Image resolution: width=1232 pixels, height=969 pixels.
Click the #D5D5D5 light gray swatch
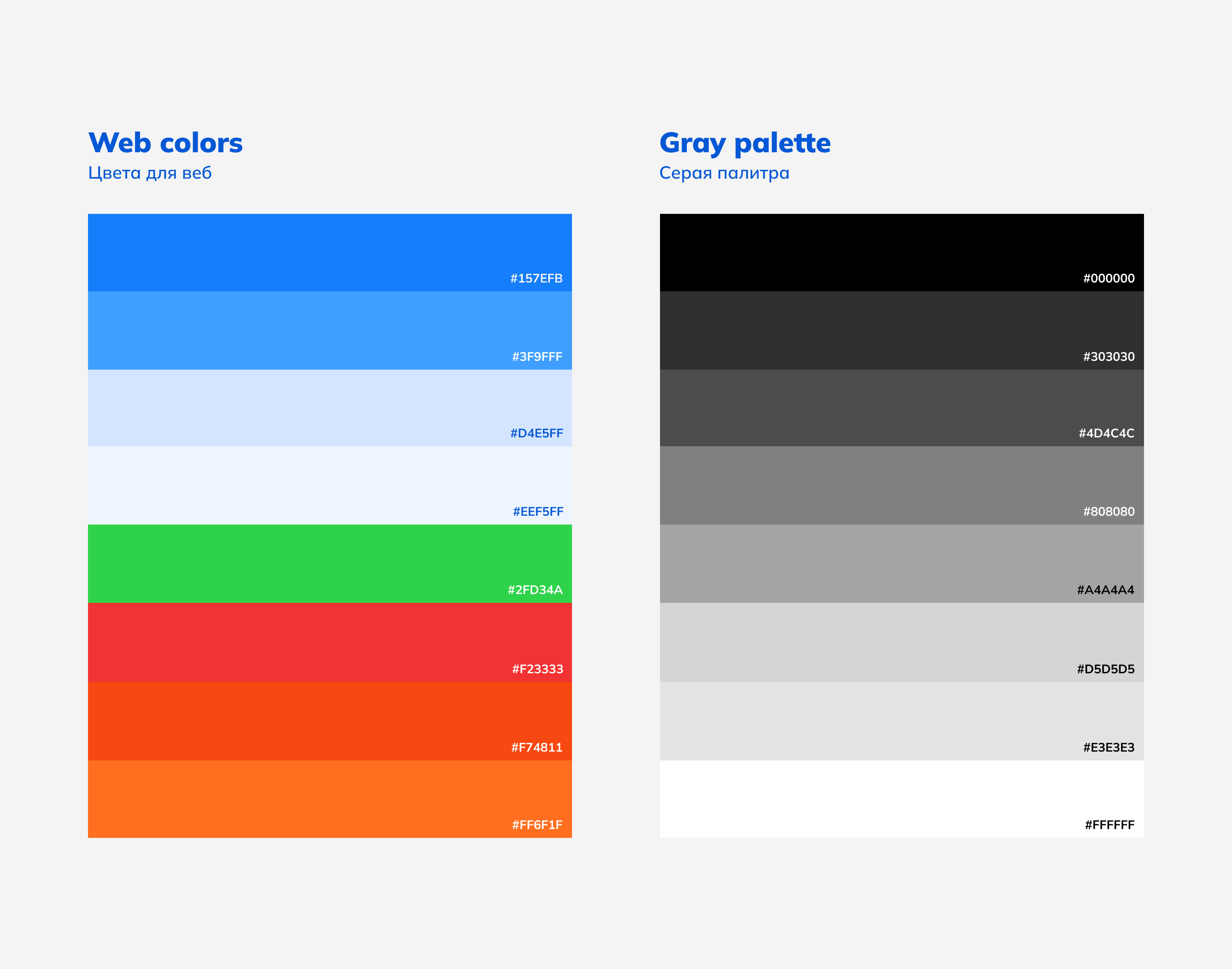click(x=901, y=642)
